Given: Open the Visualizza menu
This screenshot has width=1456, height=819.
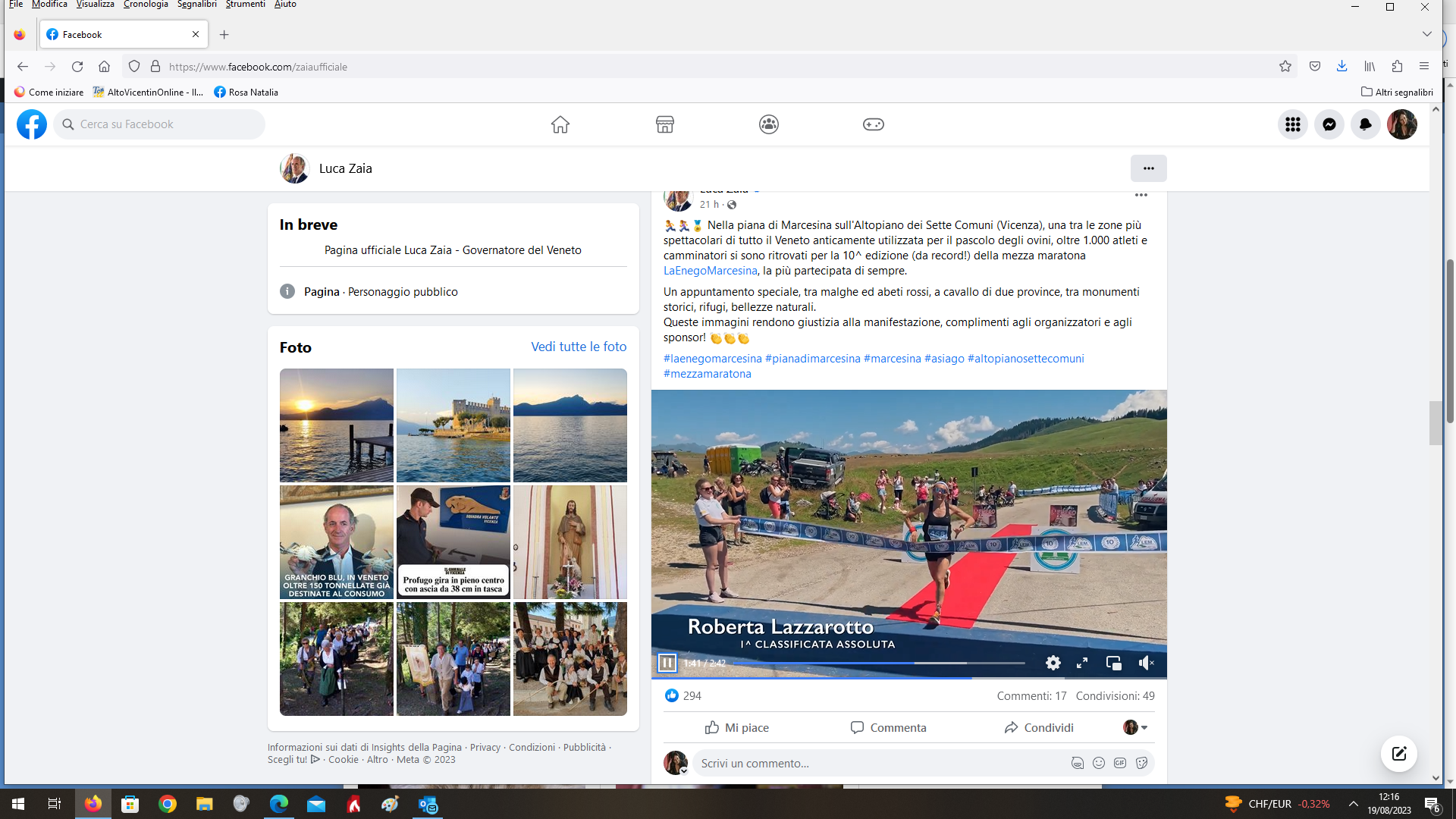Looking at the screenshot, I should coord(95,5).
